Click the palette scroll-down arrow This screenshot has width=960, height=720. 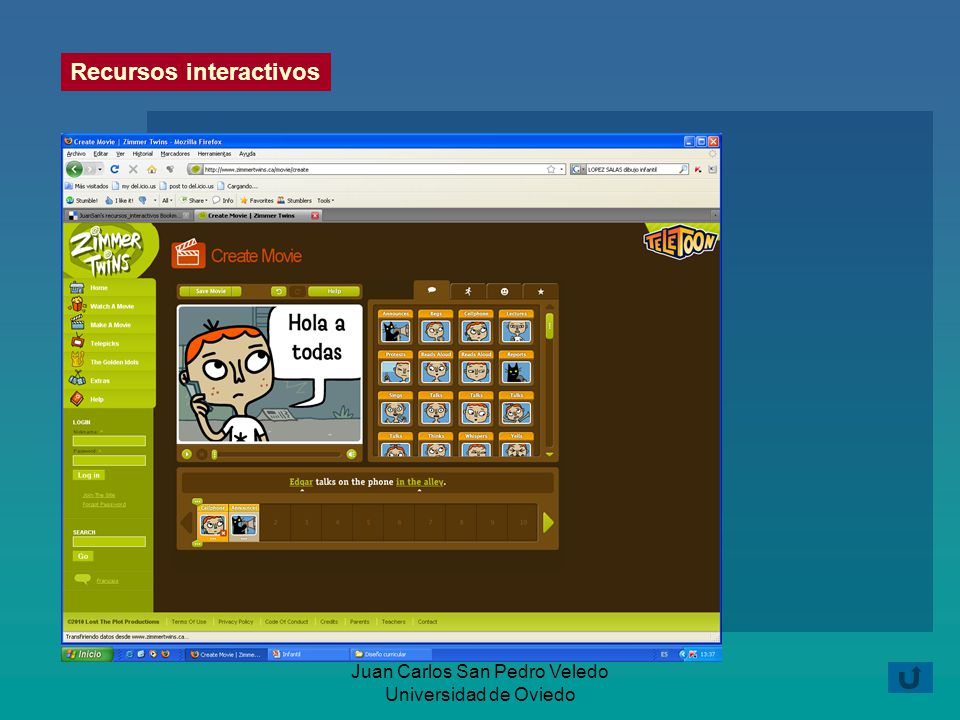coord(549,454)
